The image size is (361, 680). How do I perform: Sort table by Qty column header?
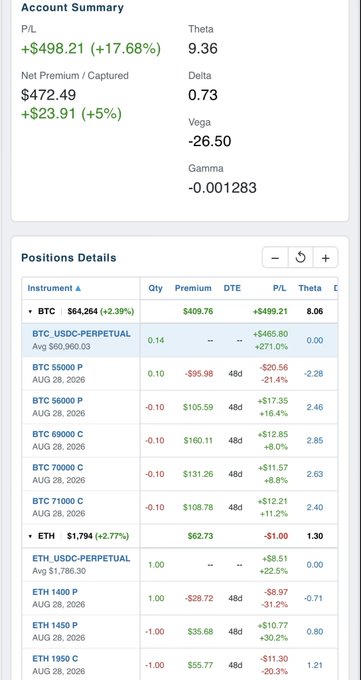click(x=155, y=288)
